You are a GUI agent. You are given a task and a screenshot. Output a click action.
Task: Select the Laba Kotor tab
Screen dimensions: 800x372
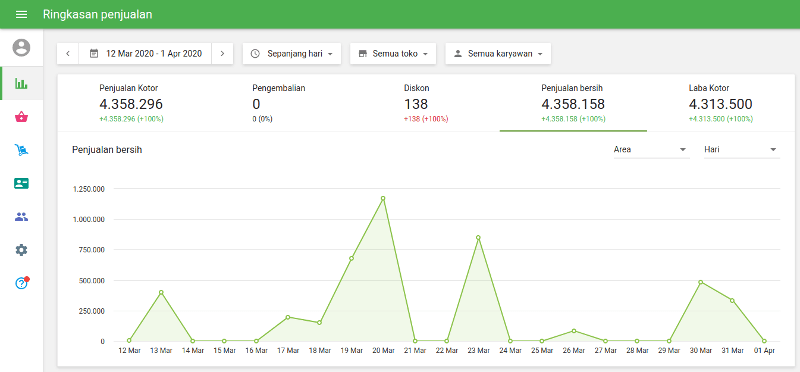720,104
